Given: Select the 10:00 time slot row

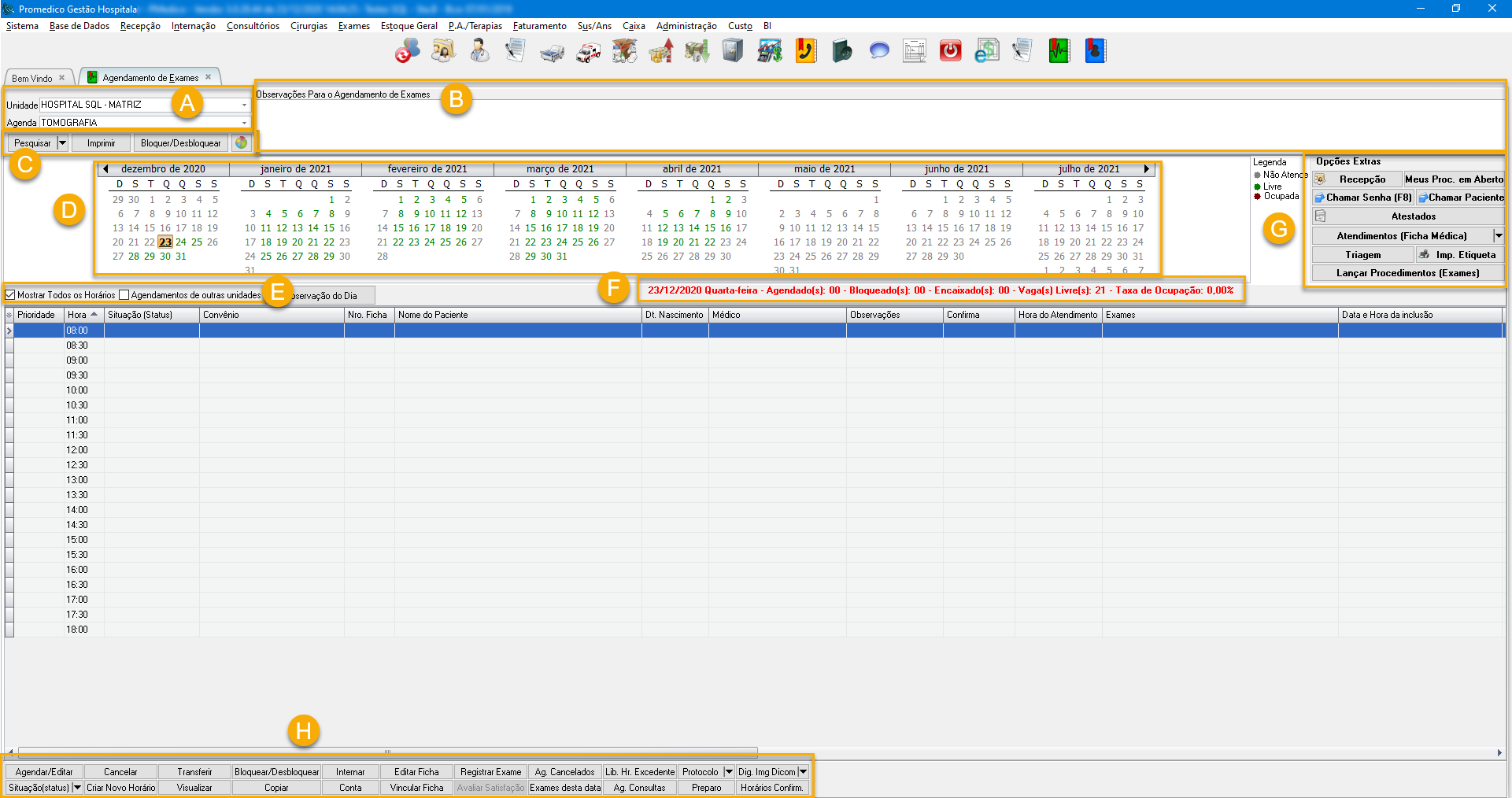Looking at the screenshot, I should [x=77, y=390].
